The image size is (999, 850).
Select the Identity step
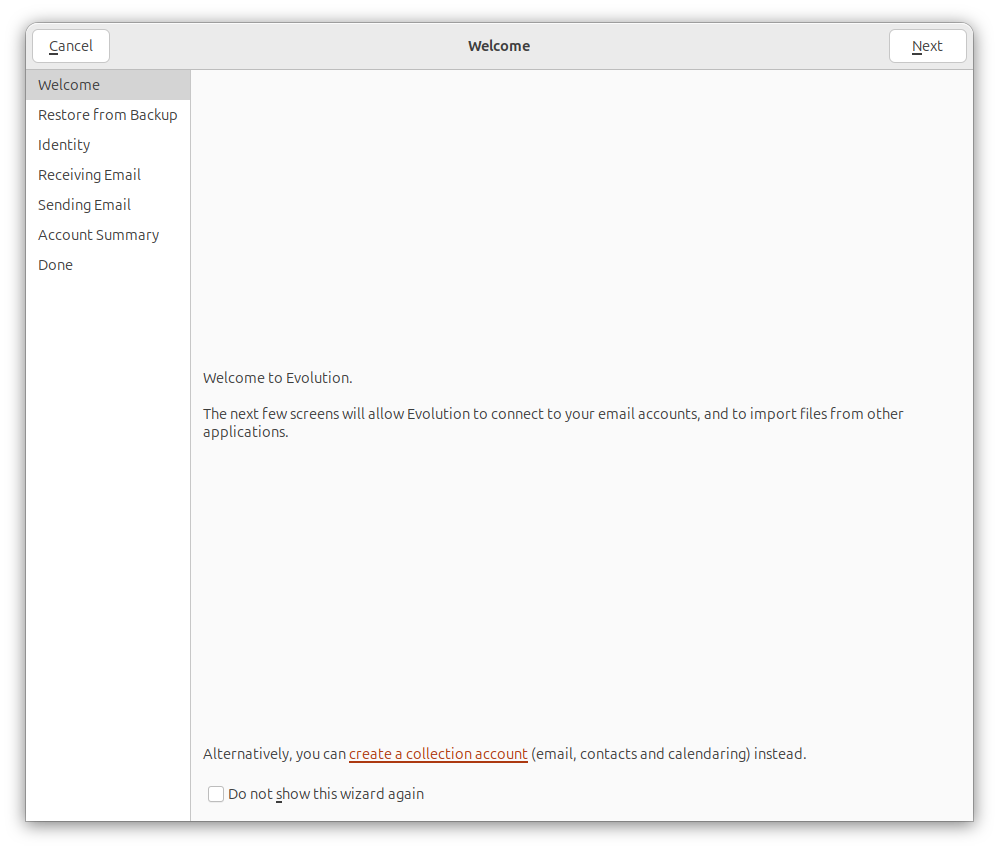click(x=108, y=145)
